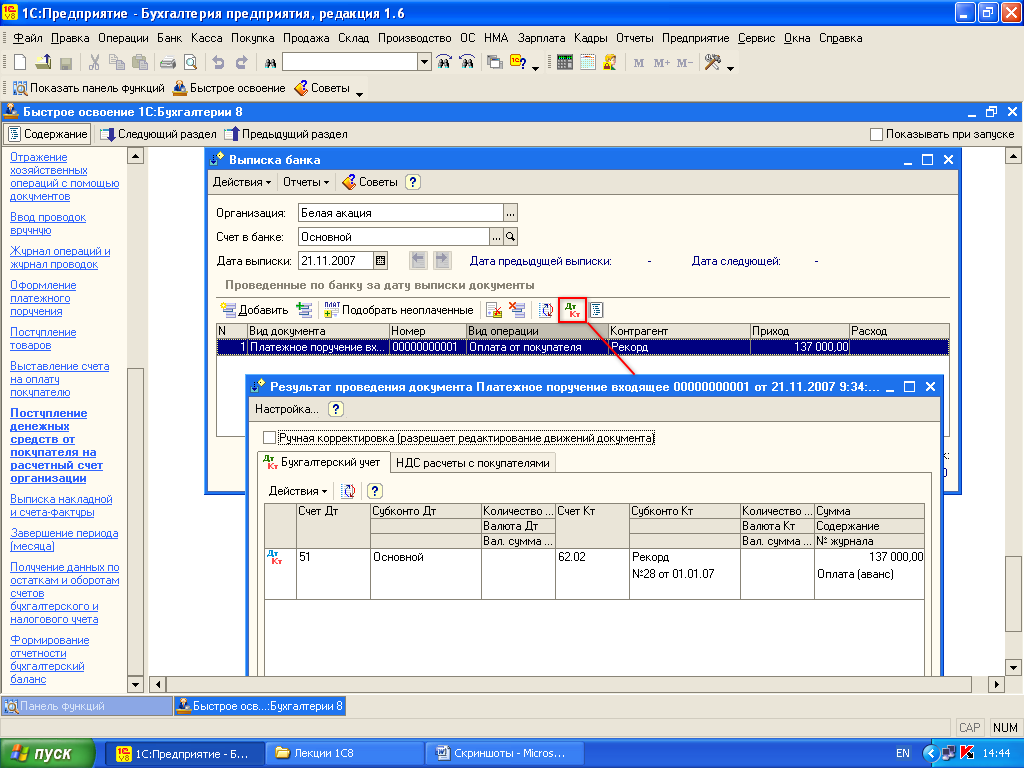
Task: Click the 1C help question icon in toolbar
Action: tap(518, 63)
